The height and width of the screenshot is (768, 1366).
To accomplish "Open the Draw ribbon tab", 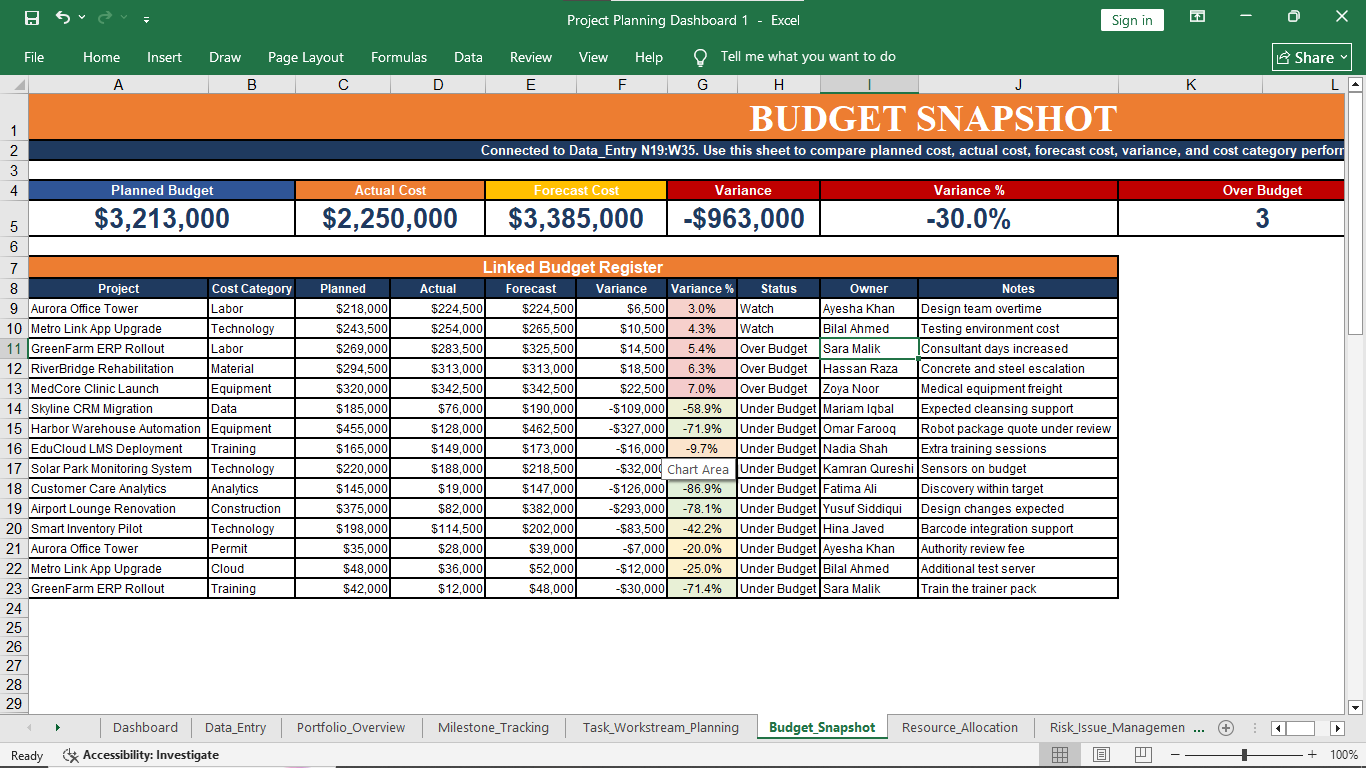I will click(225, 57).
